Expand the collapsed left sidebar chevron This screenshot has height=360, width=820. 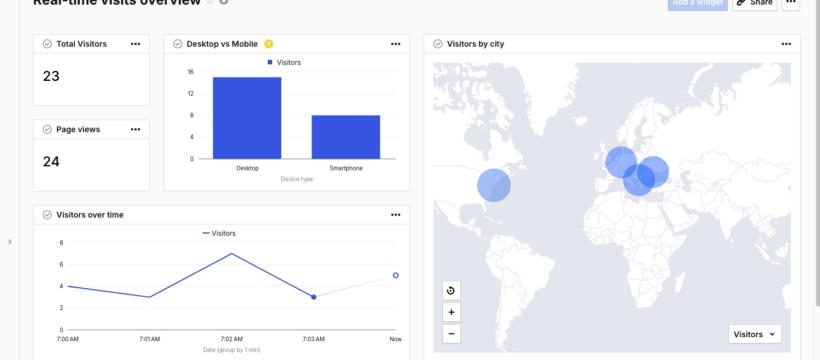point(10,242)
